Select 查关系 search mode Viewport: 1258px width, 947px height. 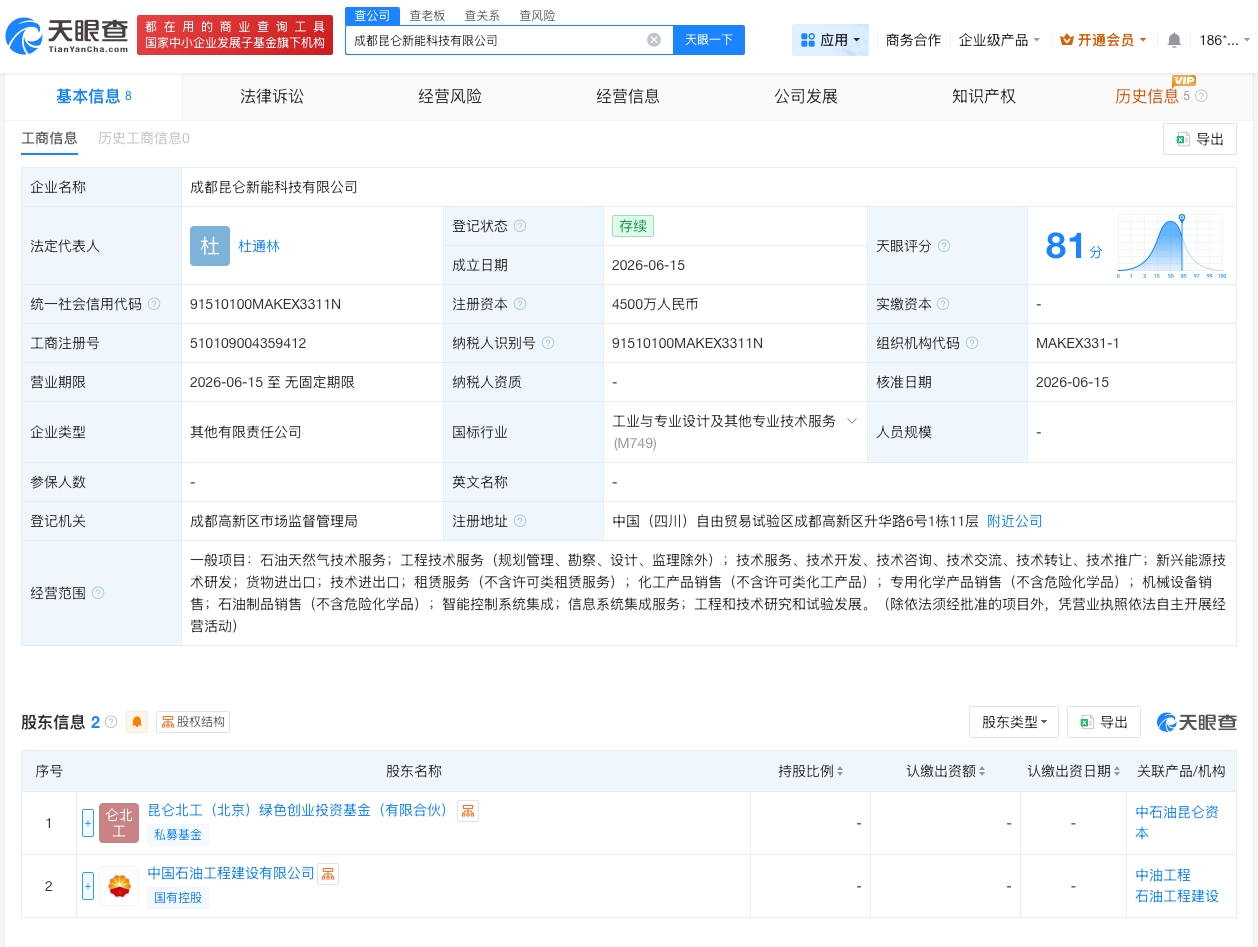[x=482, y=15]
